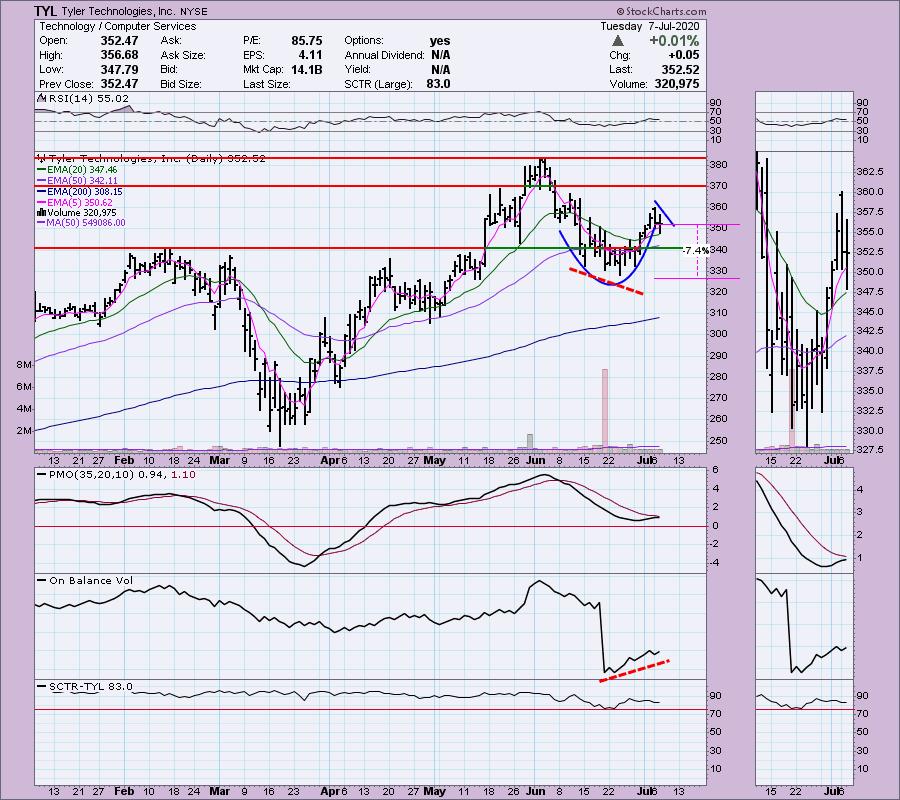Click the PMO(35,20,10) indicator label

coord(116,475)
